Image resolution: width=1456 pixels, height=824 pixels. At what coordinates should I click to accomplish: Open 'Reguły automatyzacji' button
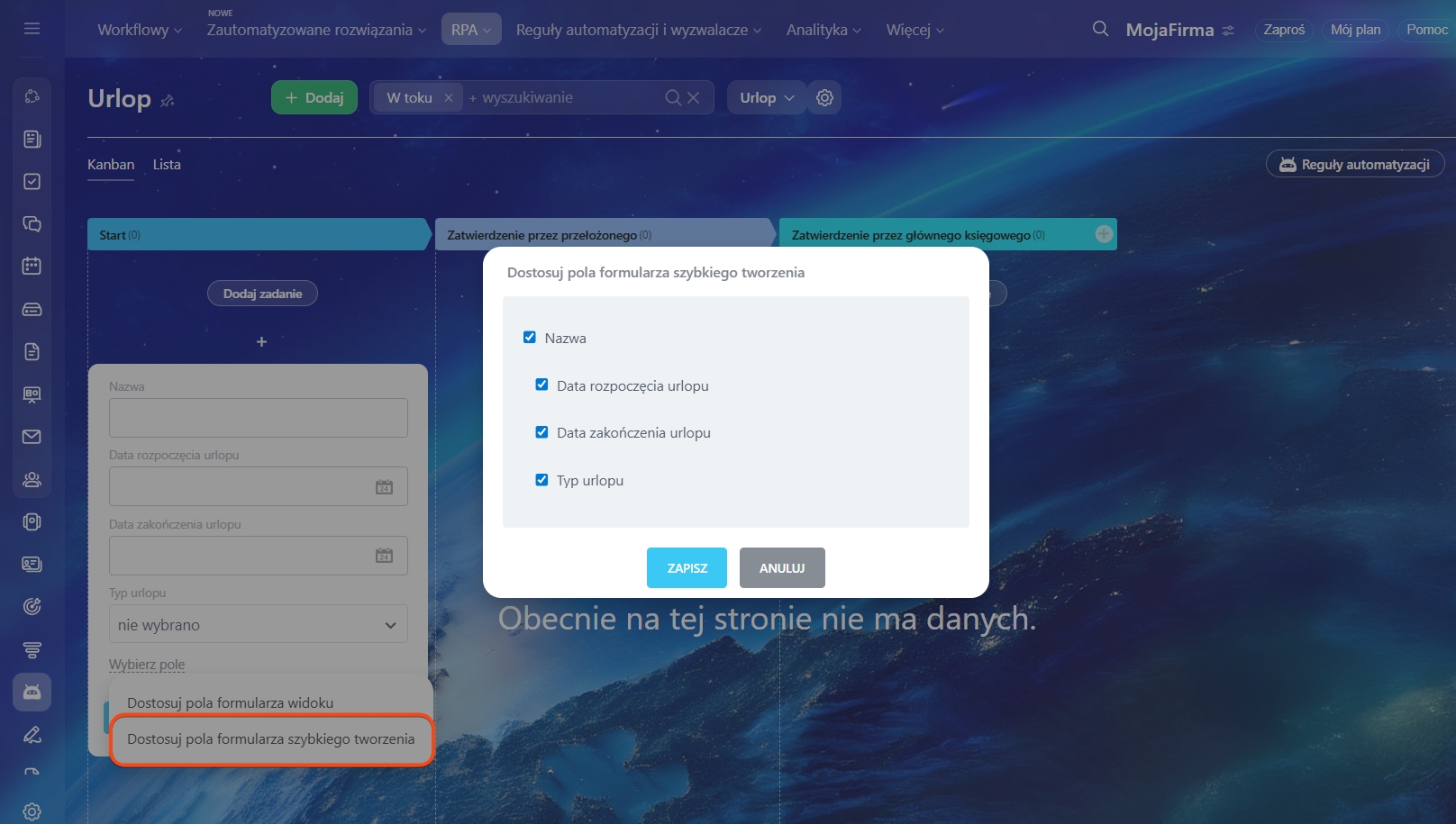(1355, 164)
